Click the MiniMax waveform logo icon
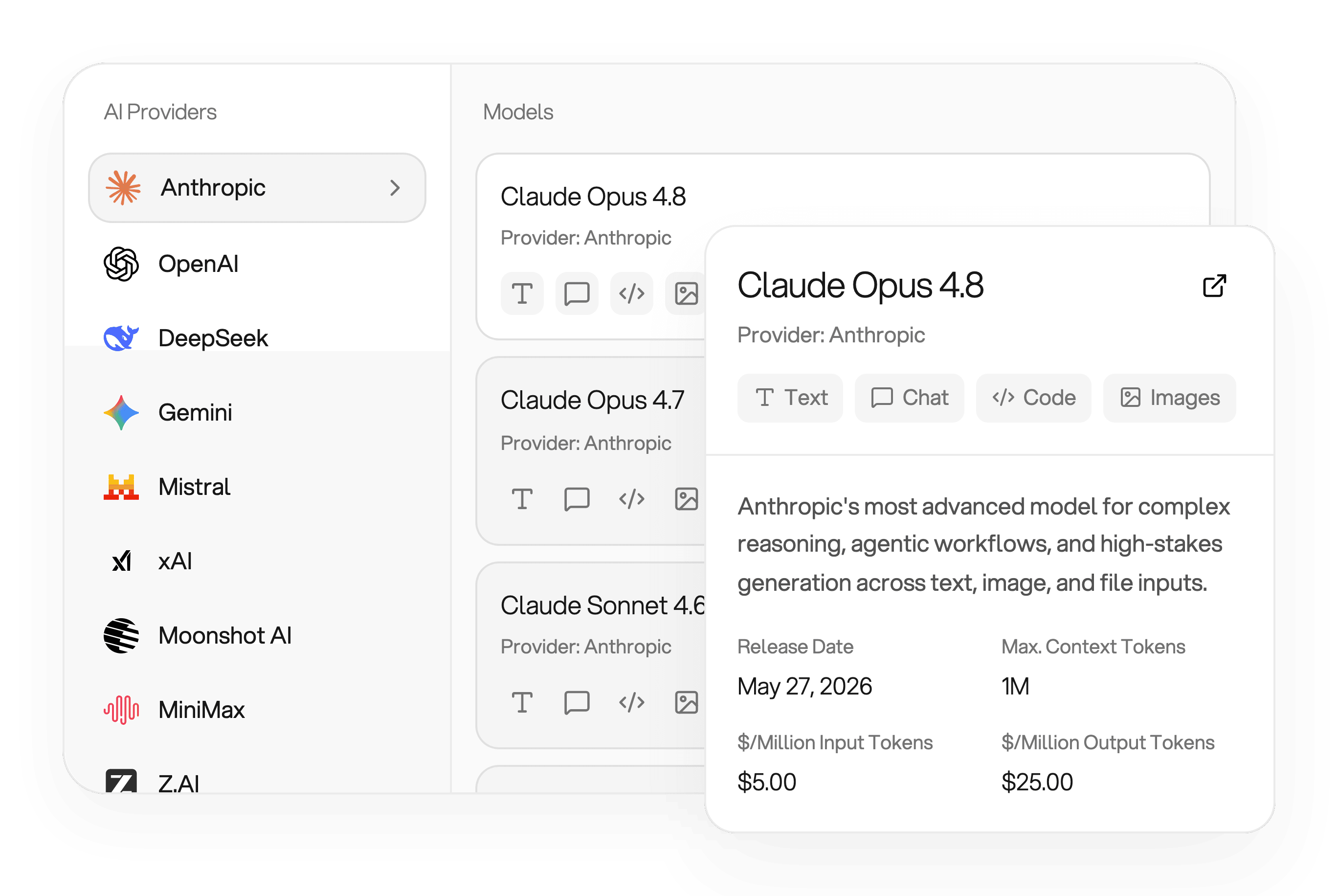This screenshot has width=1338, height=896. click(121, 710)
